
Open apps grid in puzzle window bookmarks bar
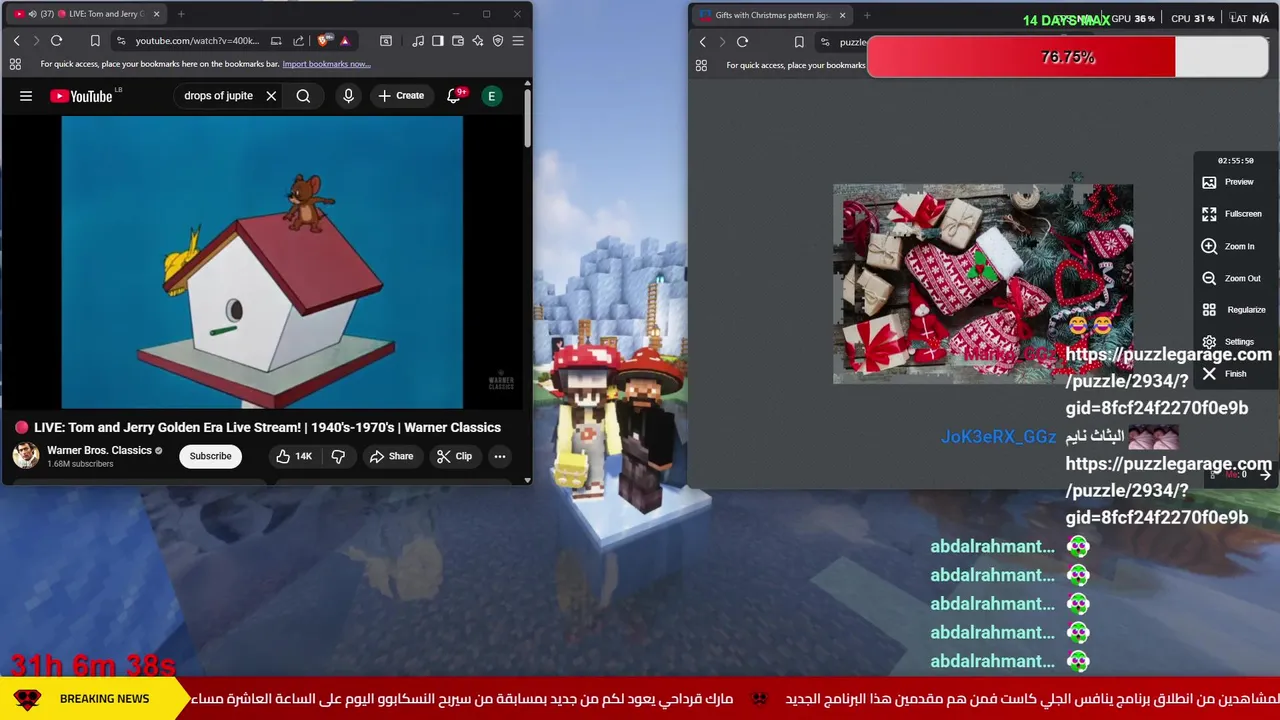click(x=701, y=65)
